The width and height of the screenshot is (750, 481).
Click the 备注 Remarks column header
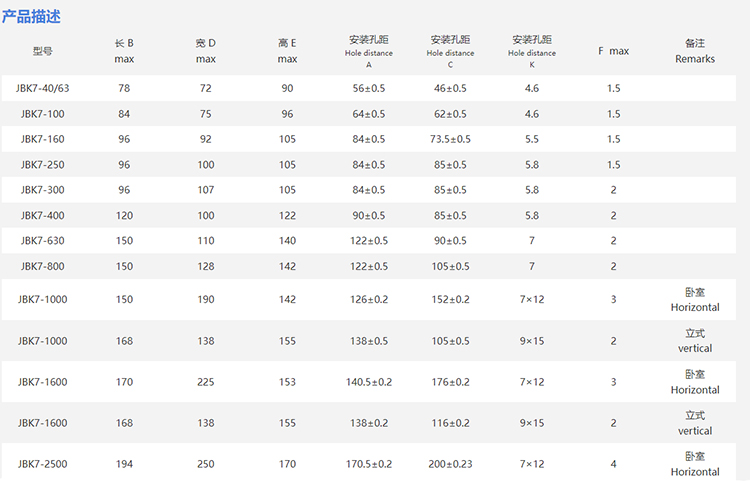tap(695, 51)
